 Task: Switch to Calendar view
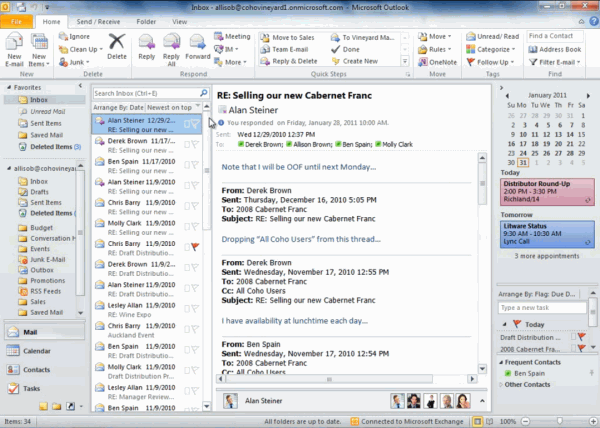36,351
